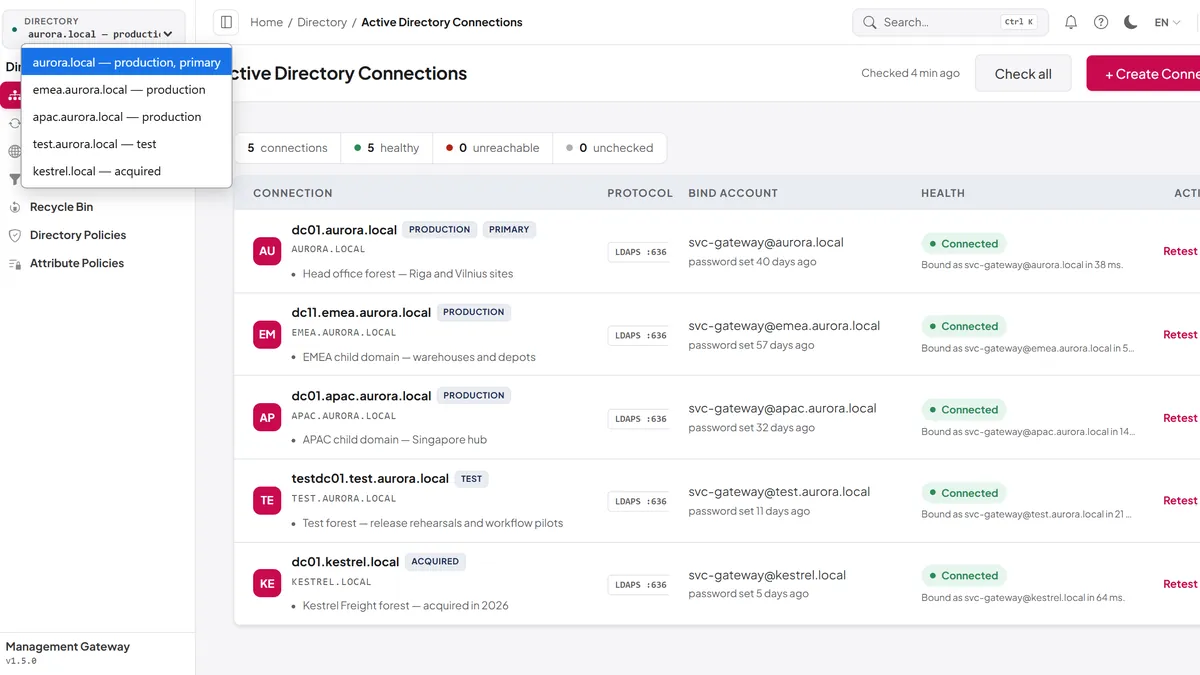Retest the testdc01.test.aurora.local connection
Viewport: 1200px width, 675px height.
pyautogui.click(x=1180, y=500)
